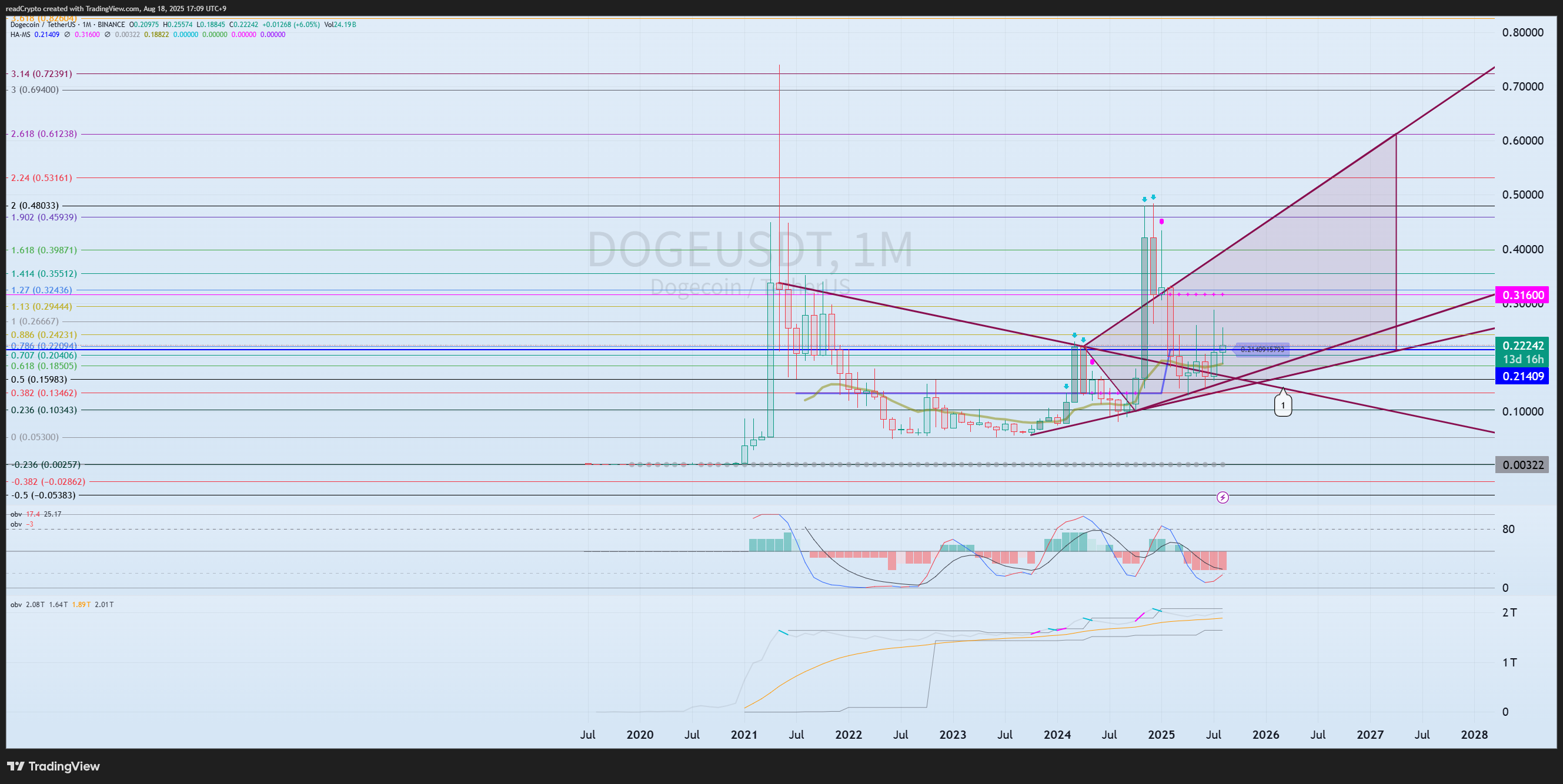Click the 0.40000 price axis label
The height and width of the screenshot is (784, 1563).
(1522, 249)
